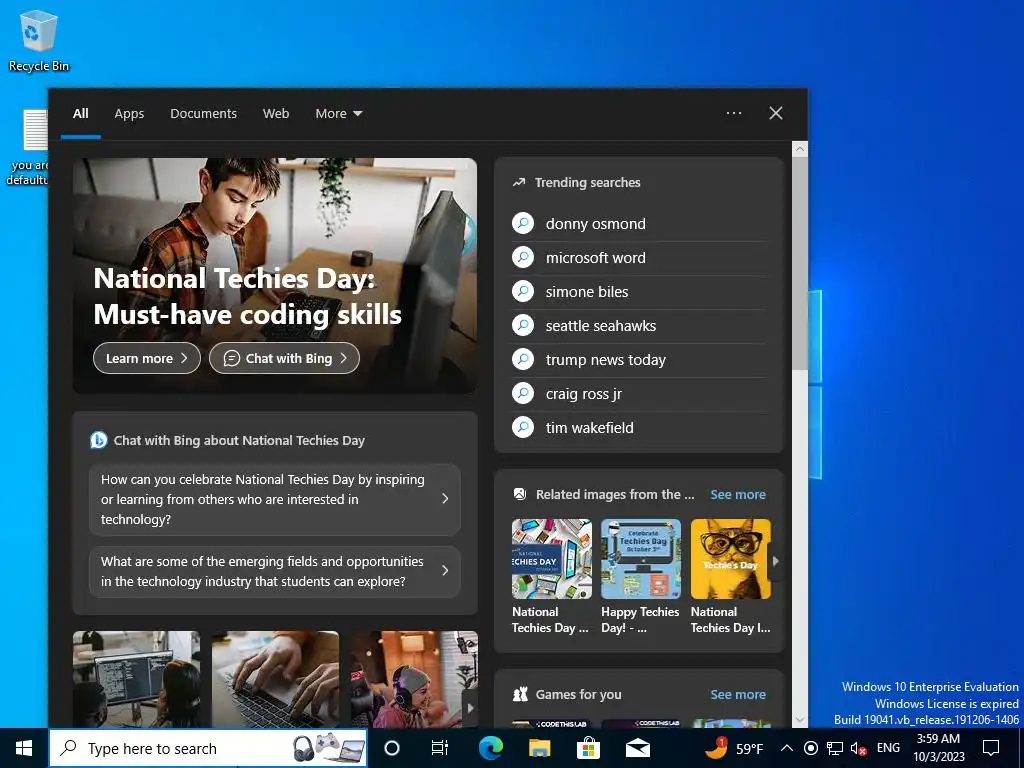Open the gamer with headphones thumbnail
Viewport: 1024px width, 768px height.
(414, 679)
